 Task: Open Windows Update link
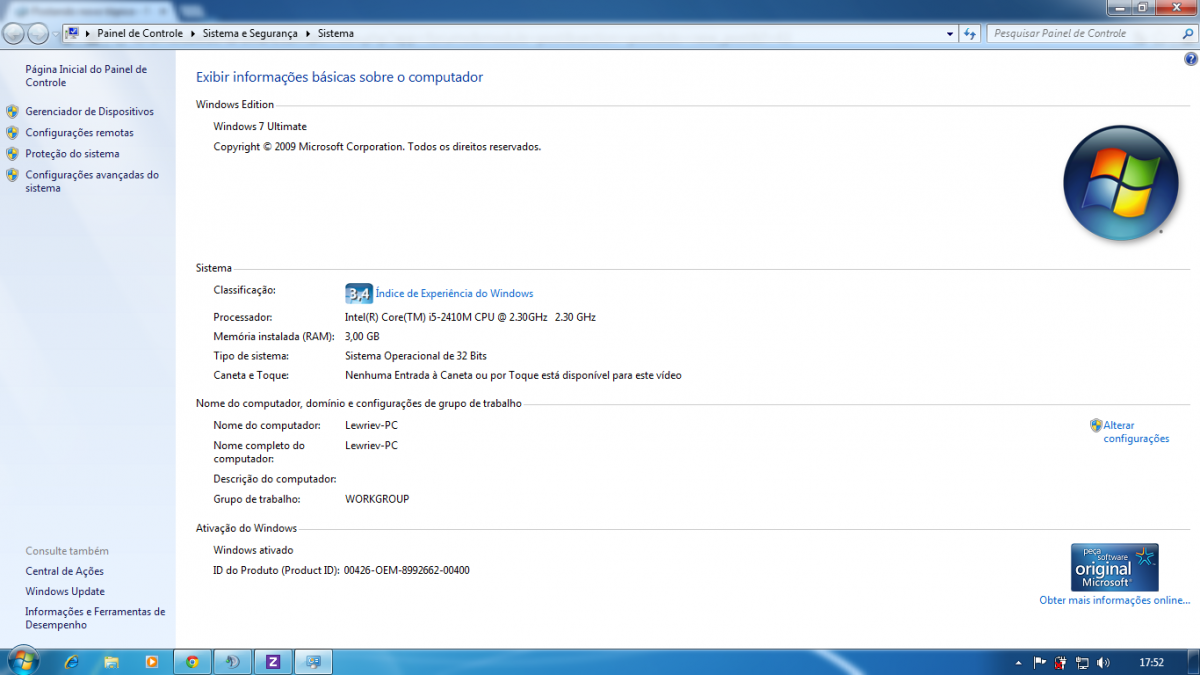(x=65, y=591)
